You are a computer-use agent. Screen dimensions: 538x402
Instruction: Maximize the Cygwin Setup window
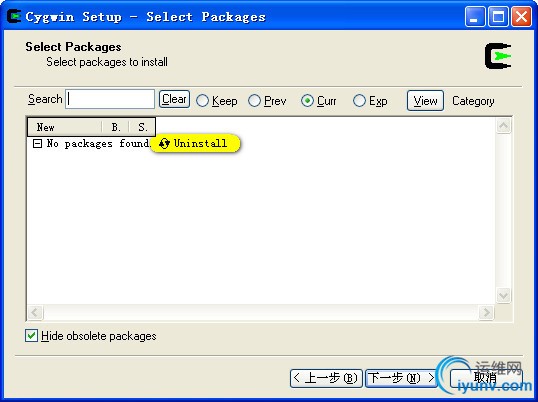coord(498,16)
